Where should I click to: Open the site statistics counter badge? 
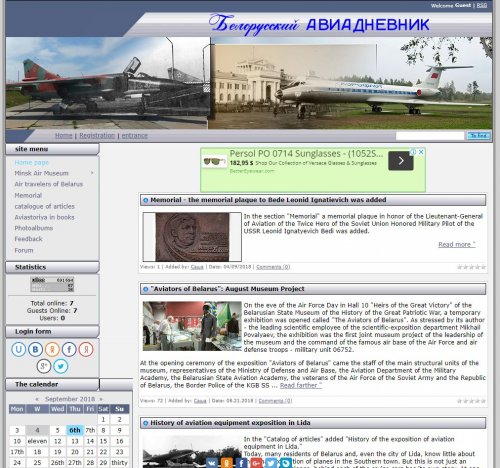[x=52, y=284]
